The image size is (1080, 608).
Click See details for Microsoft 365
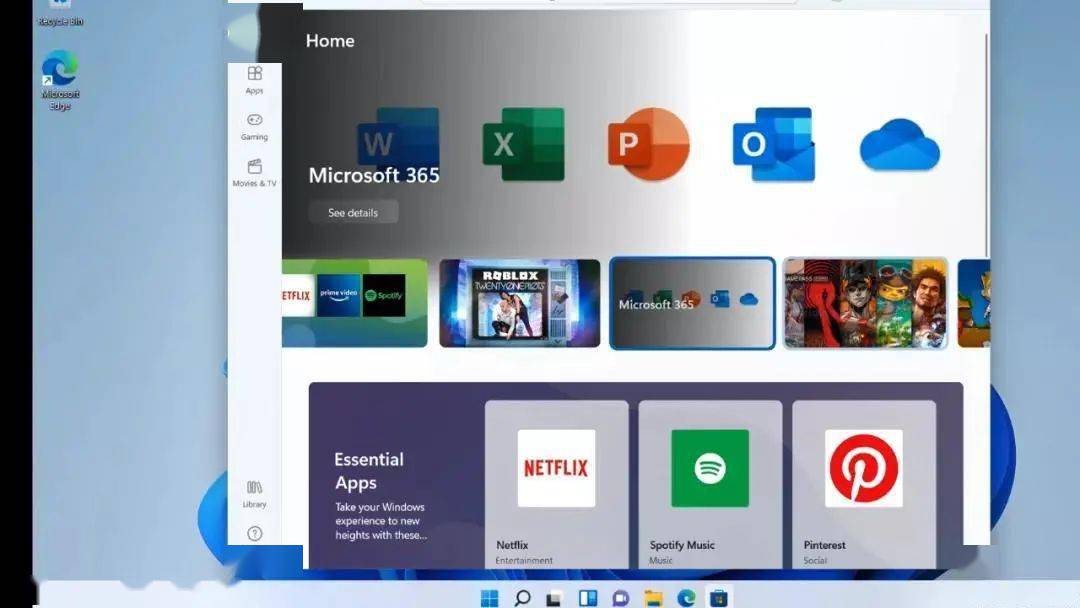pos(353,213)
